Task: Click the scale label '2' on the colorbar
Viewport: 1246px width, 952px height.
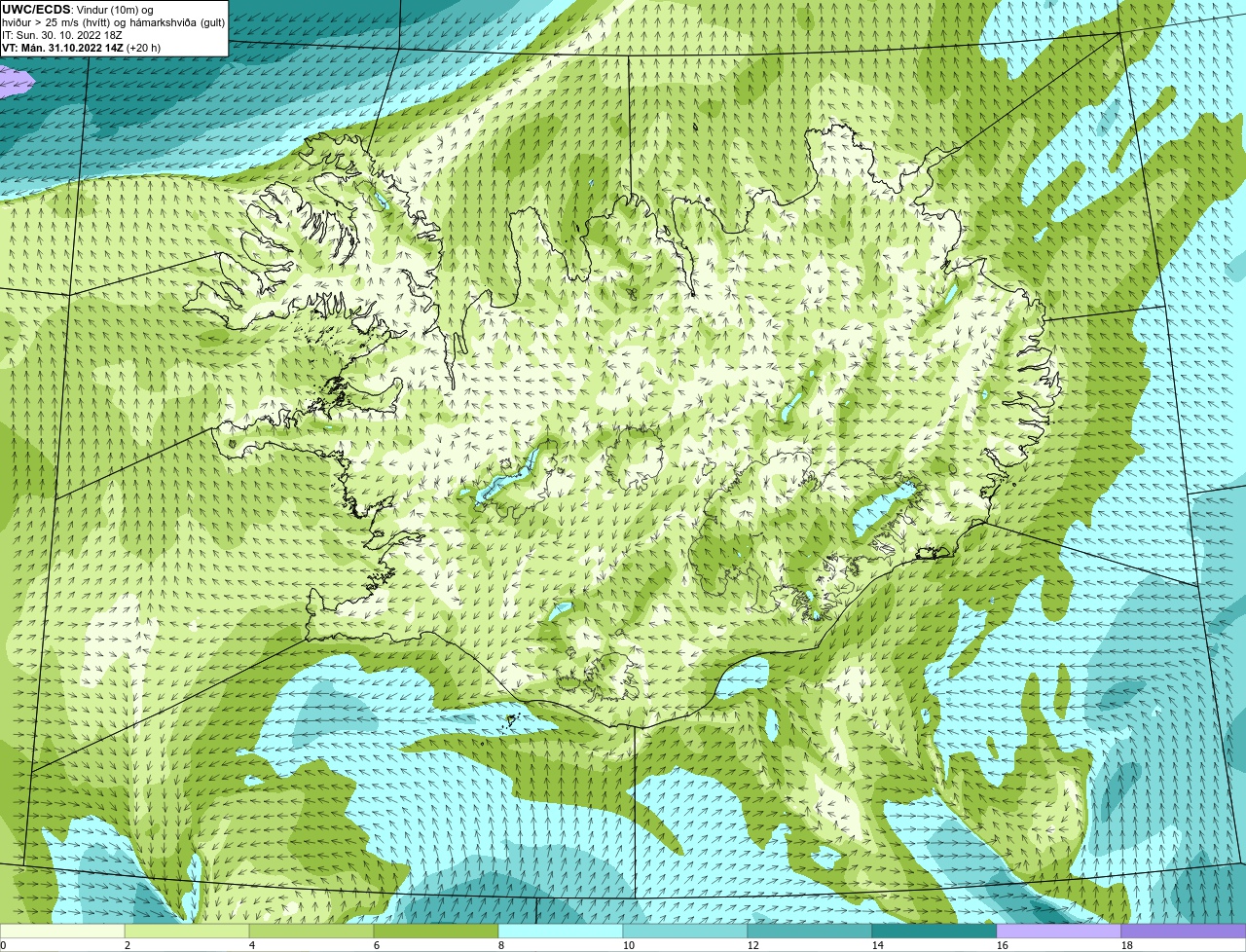Action: coord(128,945)
